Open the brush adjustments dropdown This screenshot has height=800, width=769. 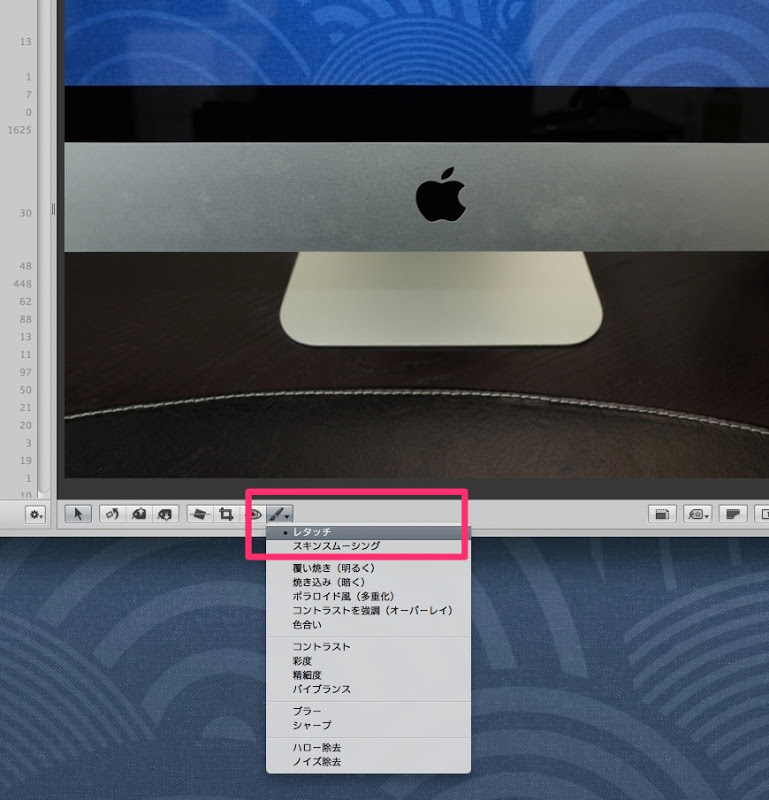[280, 514]
